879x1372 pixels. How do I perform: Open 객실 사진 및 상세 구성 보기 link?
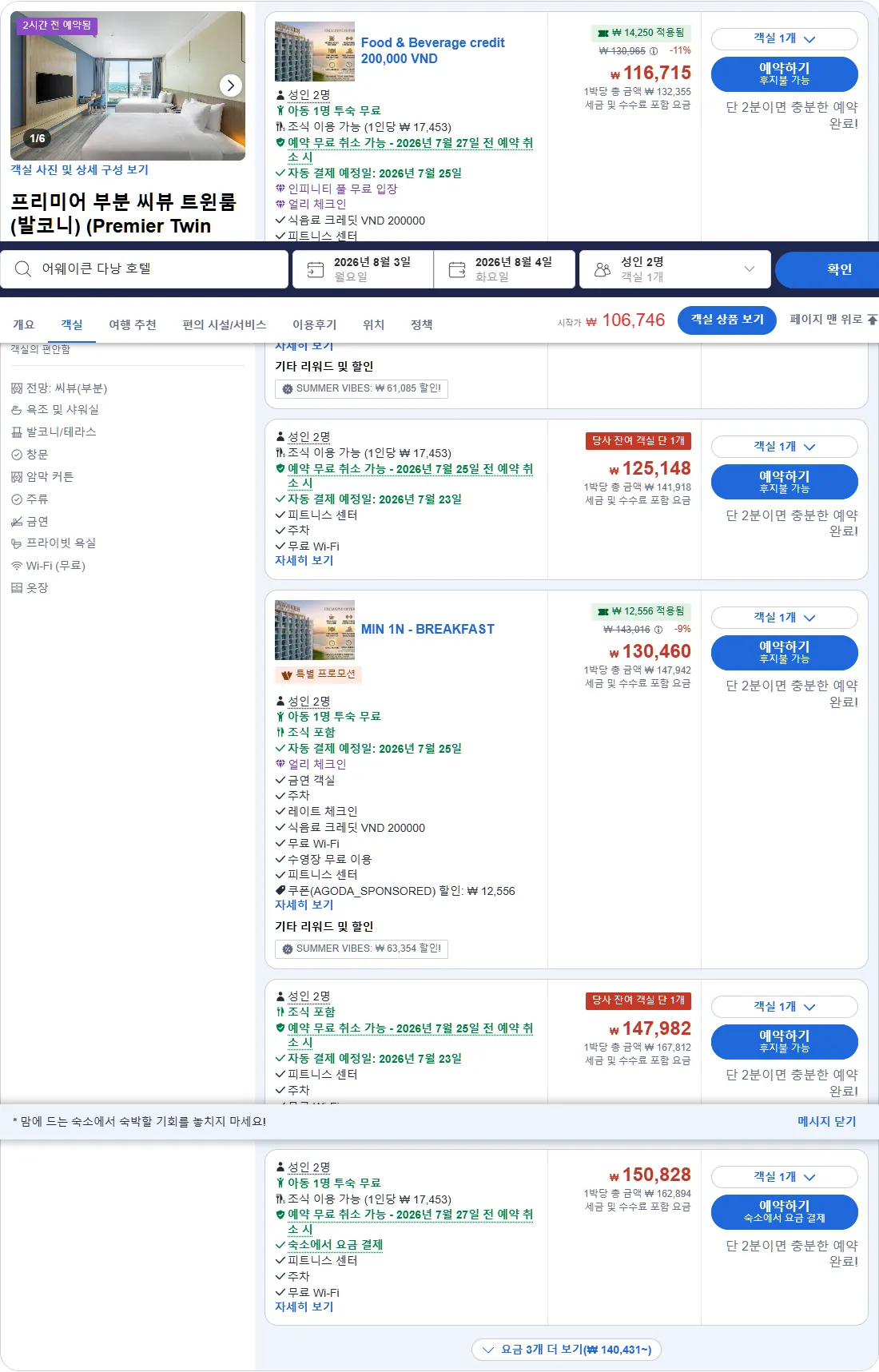pyautogui.click(x=79, y=170)
